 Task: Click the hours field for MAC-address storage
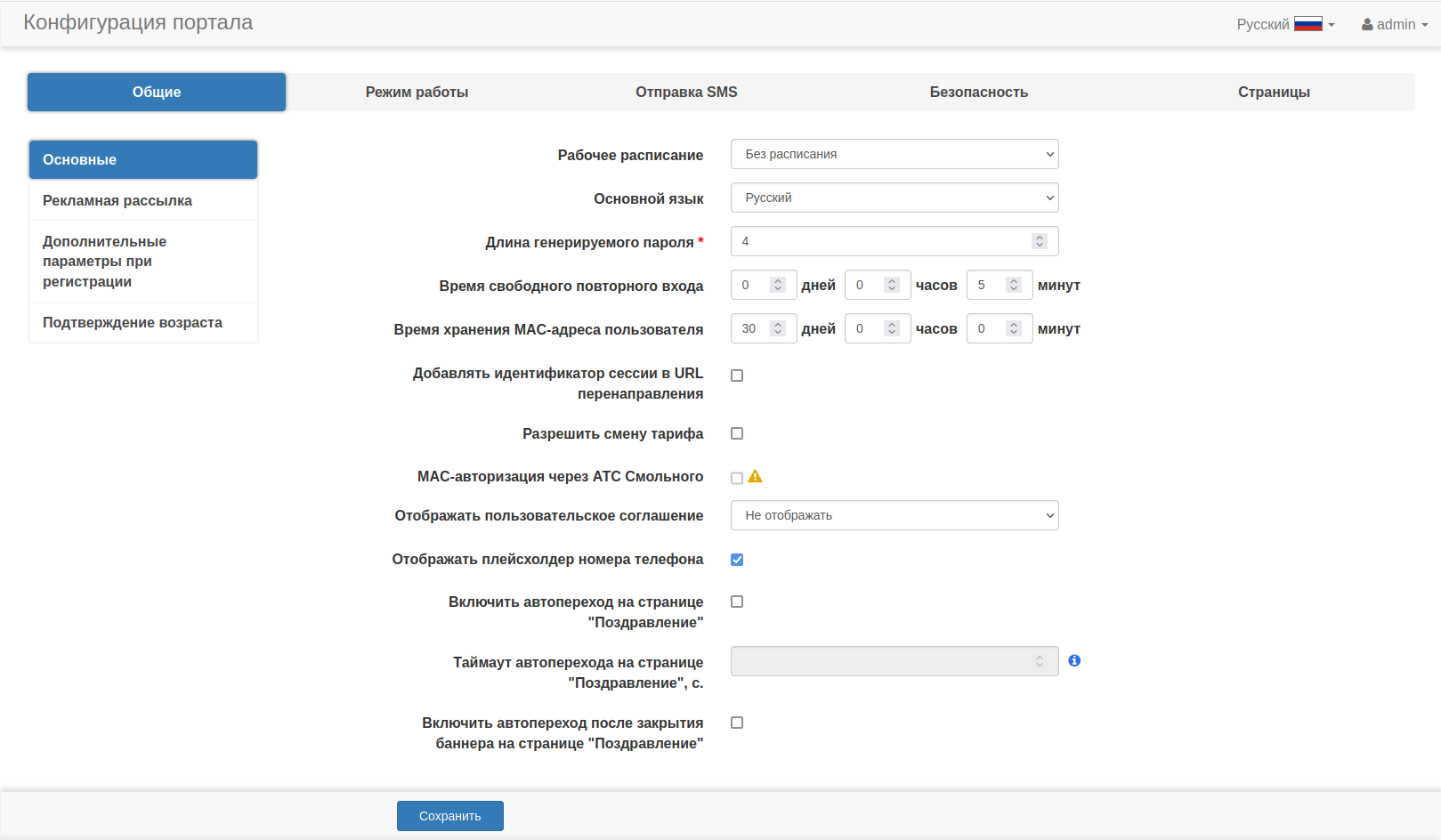[865, 328]
